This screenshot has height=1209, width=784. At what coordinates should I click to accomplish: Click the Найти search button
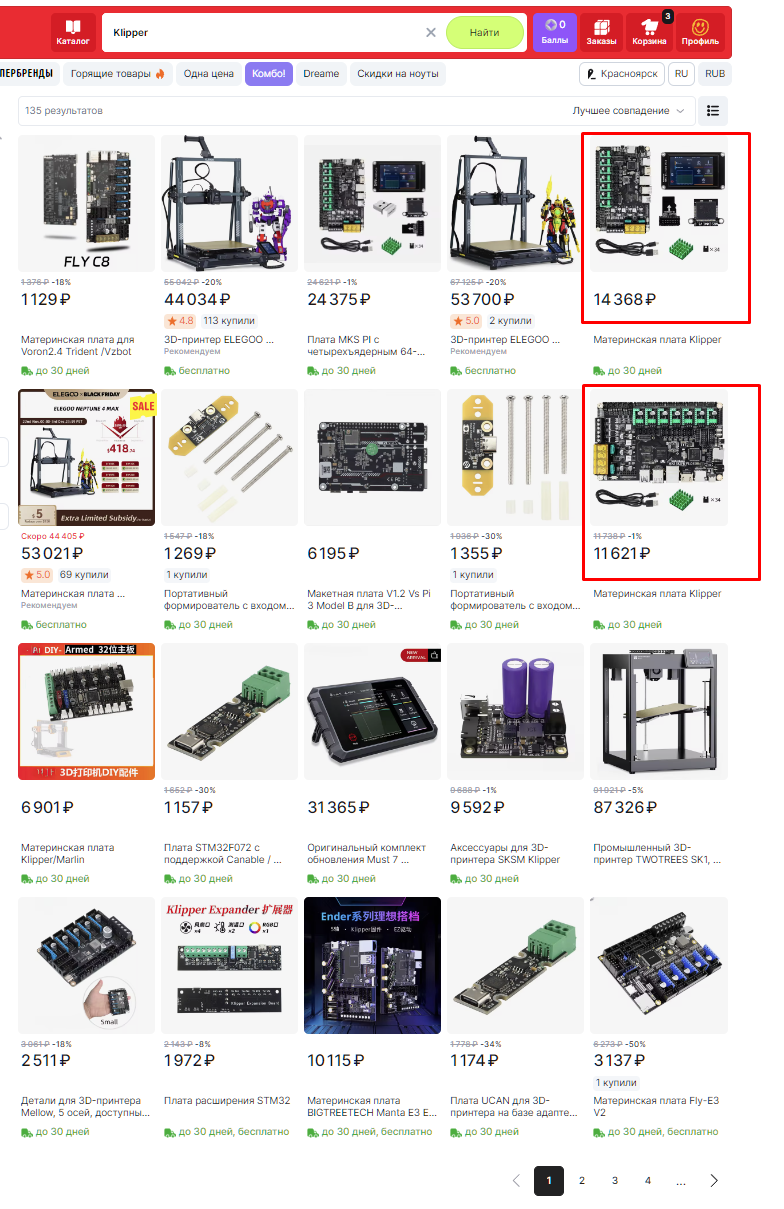[485, 33]
